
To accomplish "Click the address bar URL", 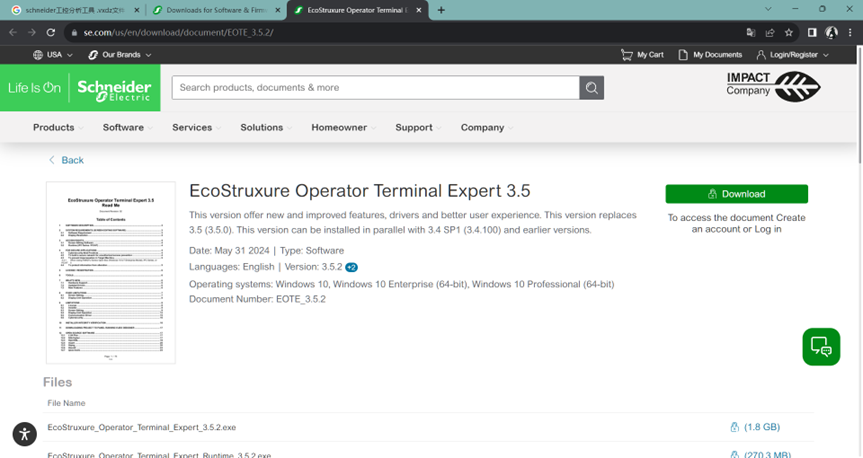I will tap(178, 32).
